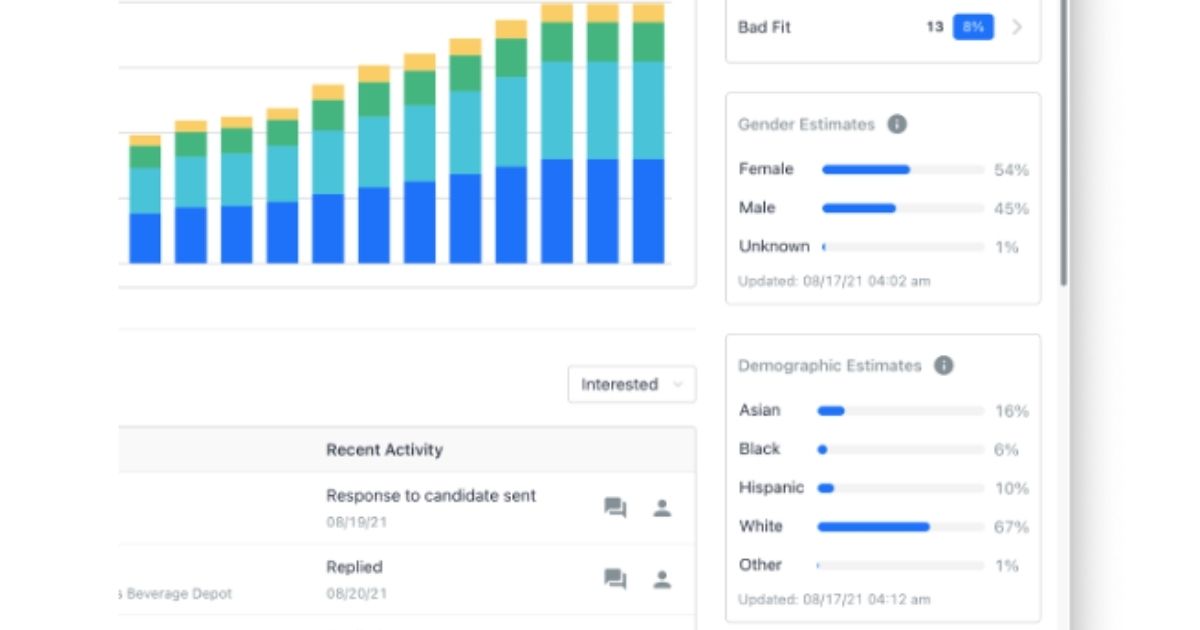Select the White demographic progress bar

(900, 527)
